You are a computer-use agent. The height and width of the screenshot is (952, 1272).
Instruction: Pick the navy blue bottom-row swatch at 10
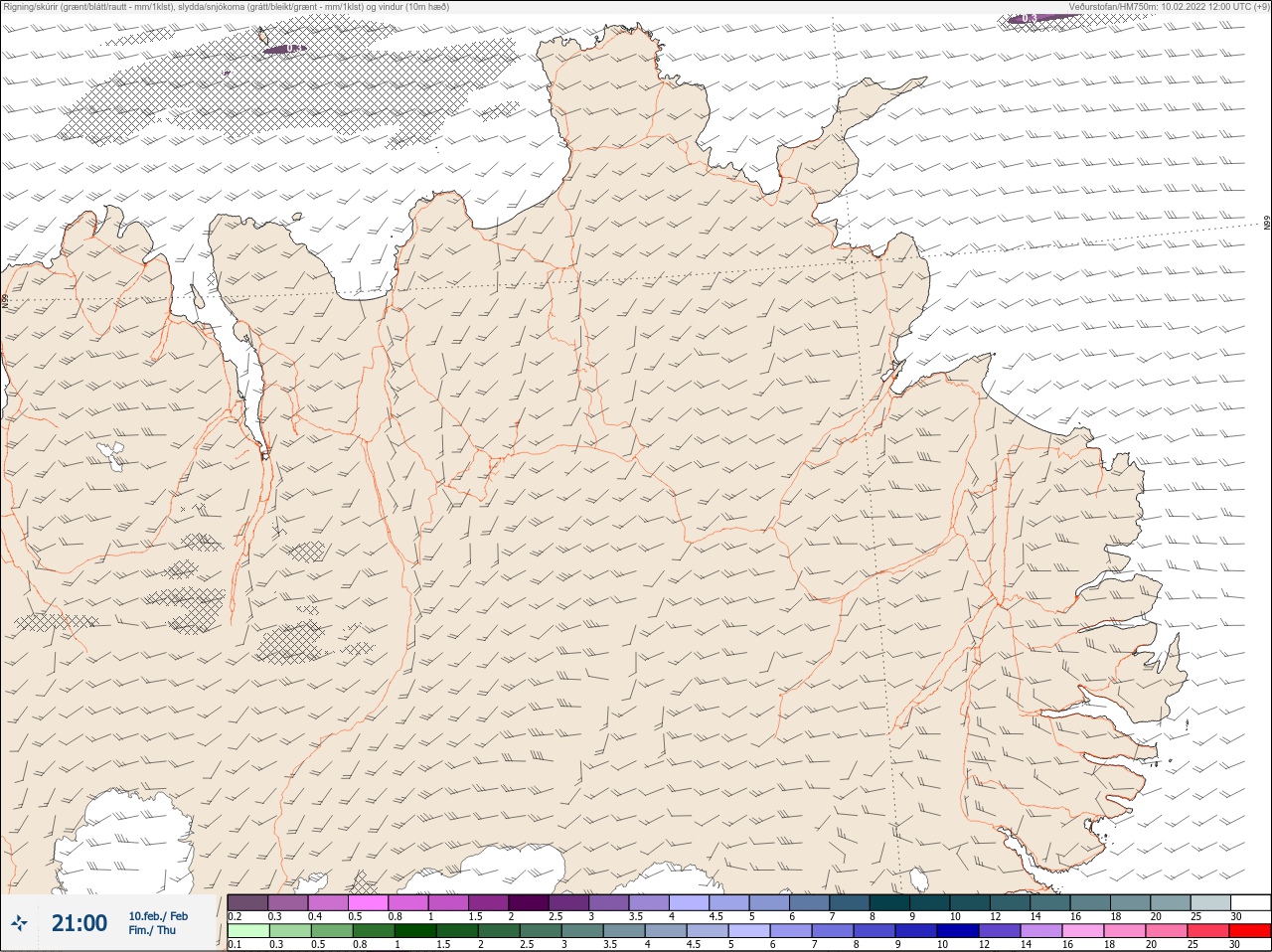coord(957,931)
